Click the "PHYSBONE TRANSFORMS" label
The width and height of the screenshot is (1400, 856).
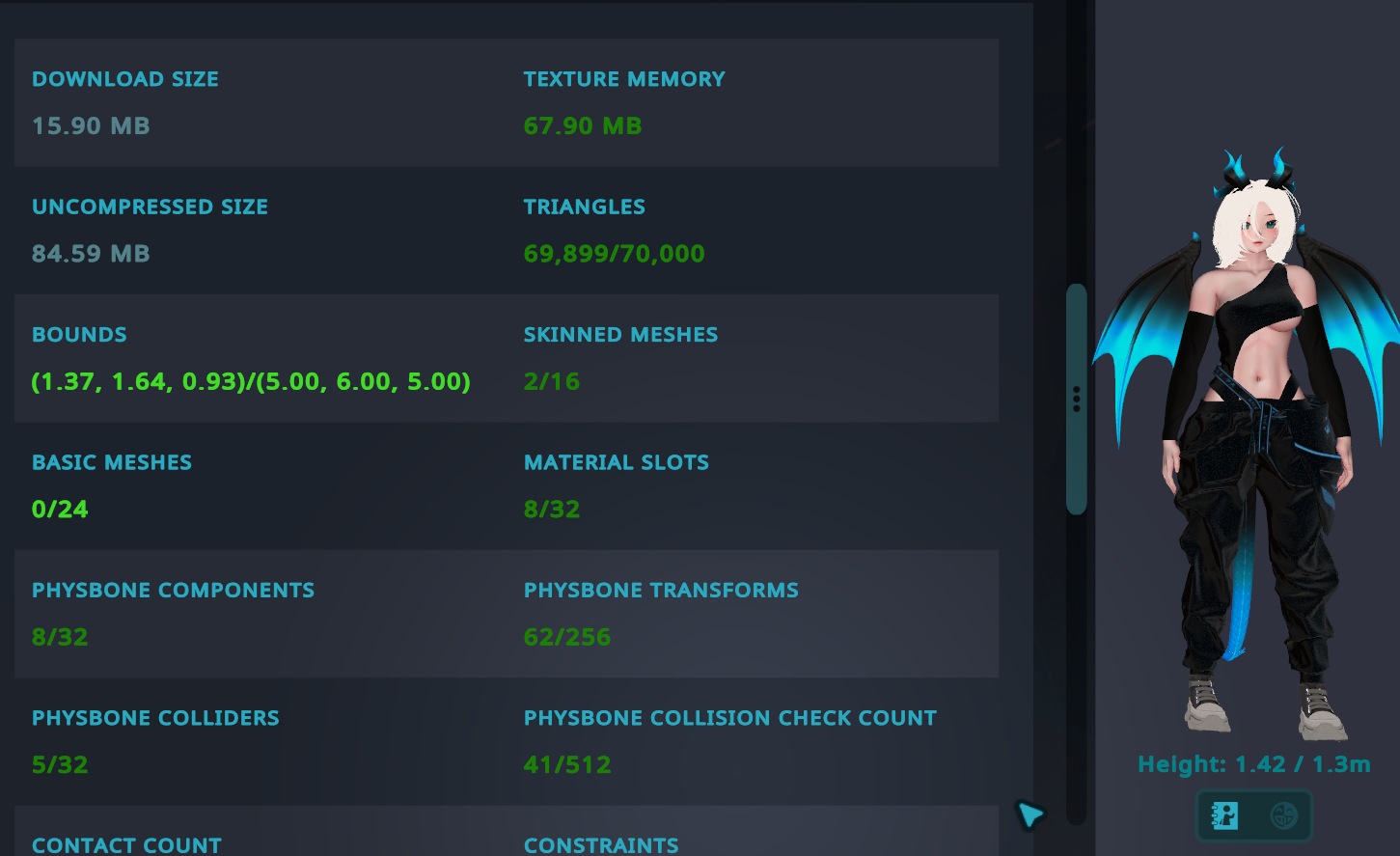[662, 591]
